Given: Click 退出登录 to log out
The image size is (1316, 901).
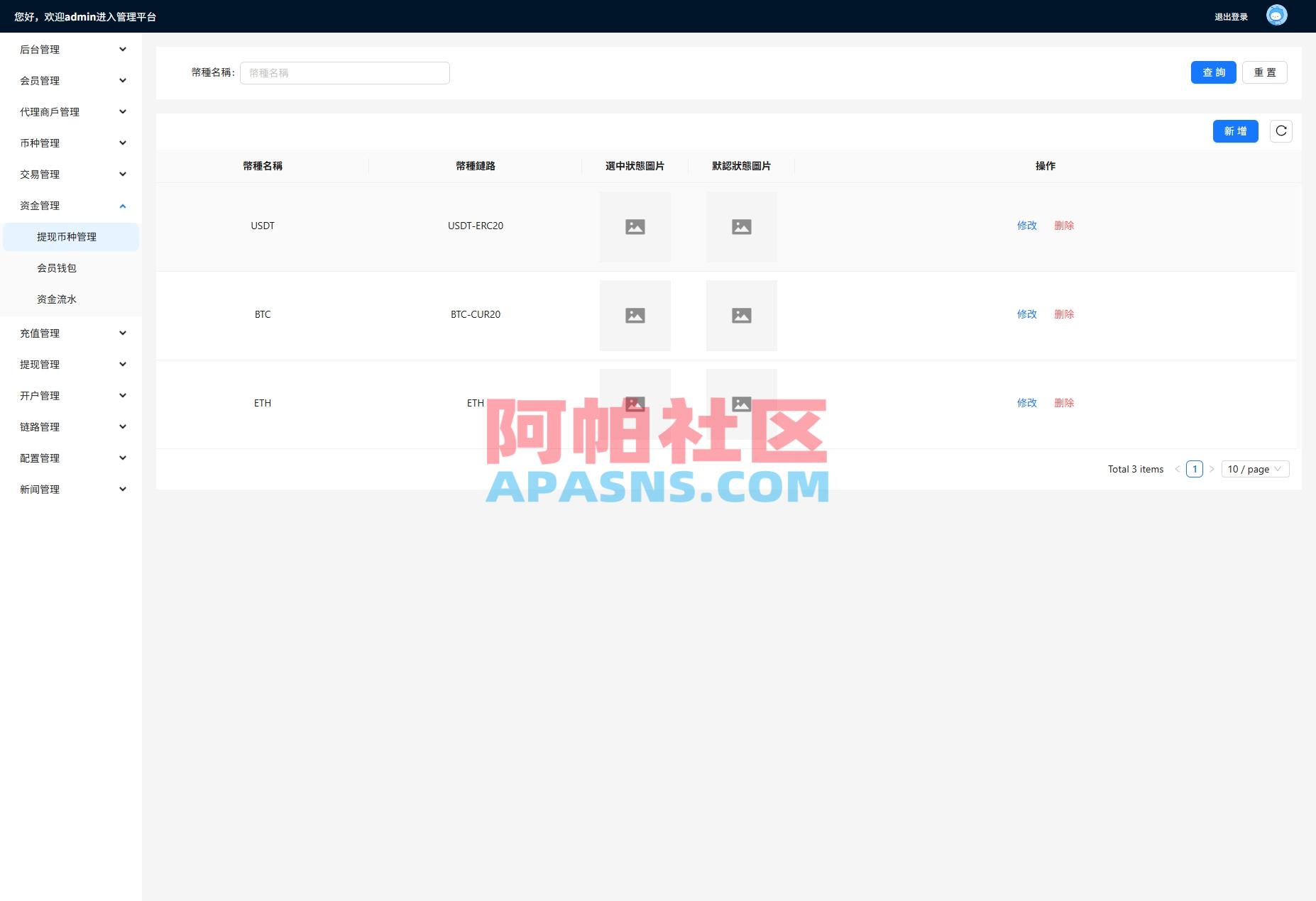Looking at the screenshot, I should point(1230,15).
